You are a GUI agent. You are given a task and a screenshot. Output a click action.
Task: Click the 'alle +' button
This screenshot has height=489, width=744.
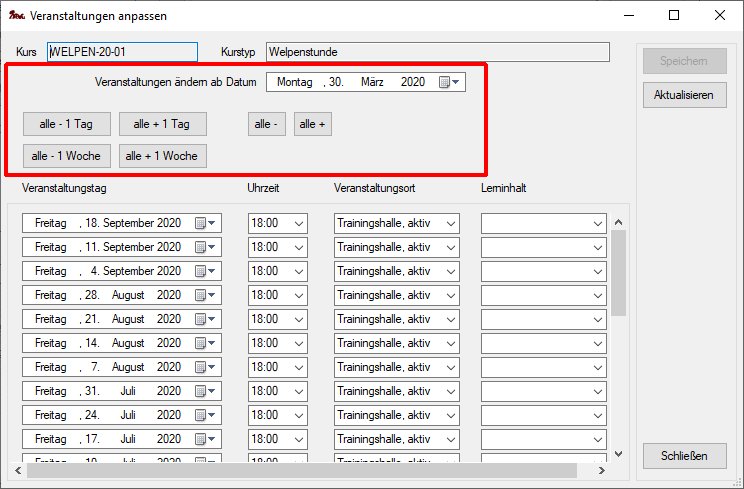[312, 124]
